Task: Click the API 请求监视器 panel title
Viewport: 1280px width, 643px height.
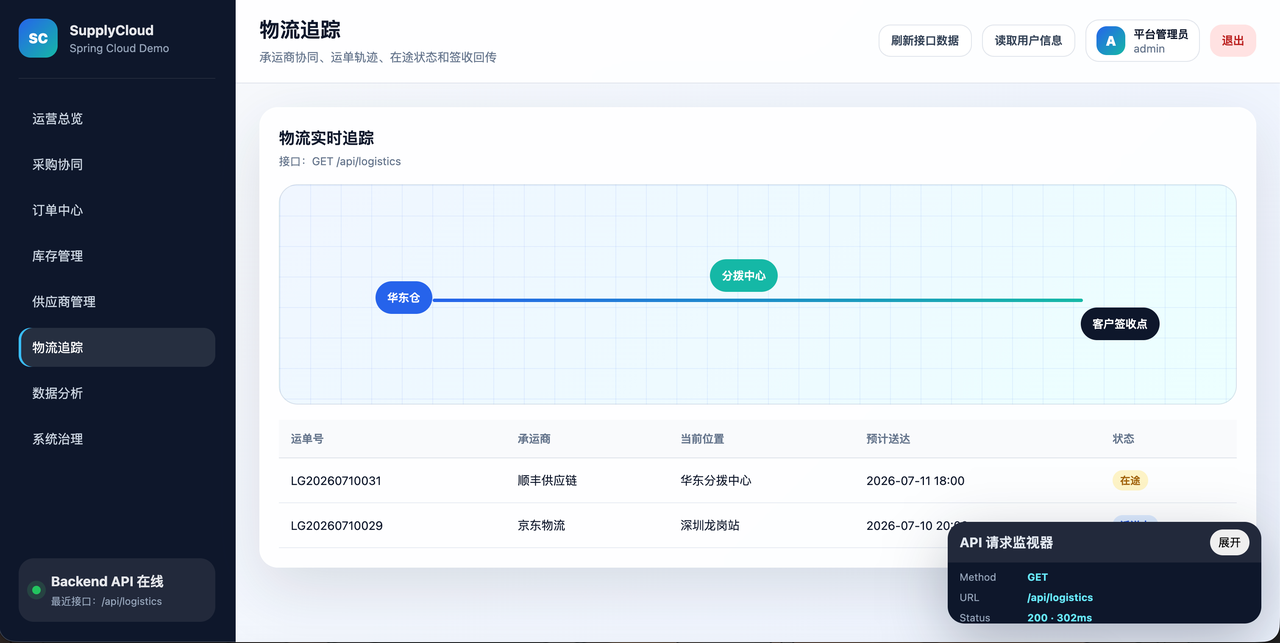Action: 1006,543
